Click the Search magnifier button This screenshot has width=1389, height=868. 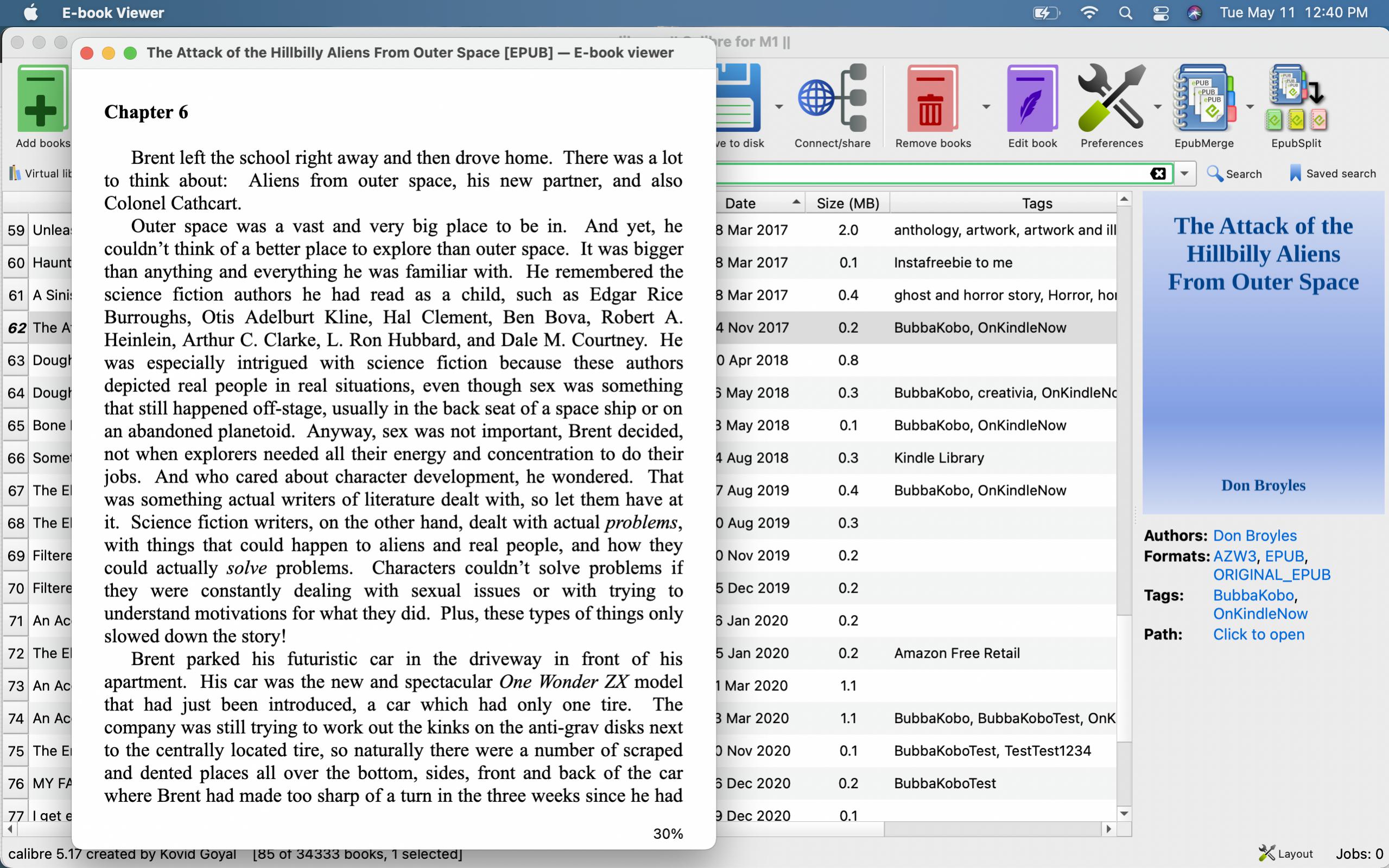pos(1234,173)
